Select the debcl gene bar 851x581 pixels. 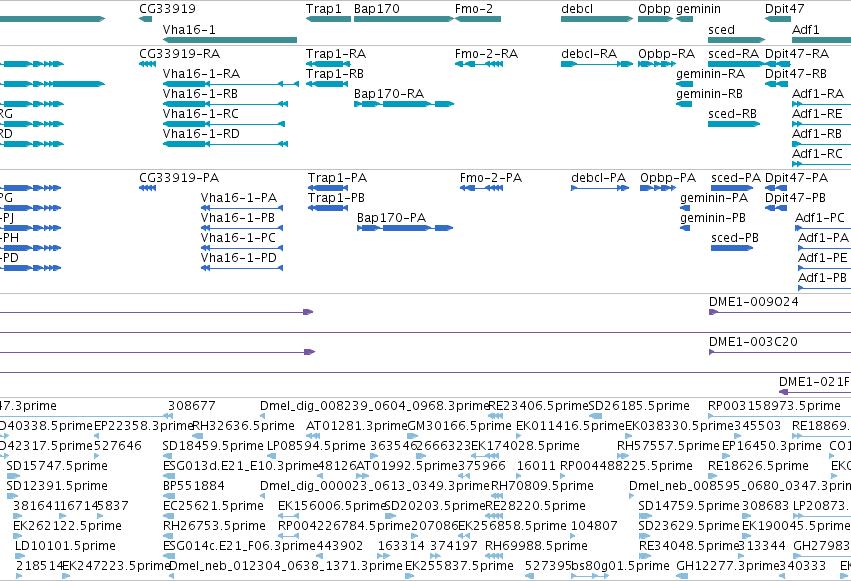[x=597, y=19]
